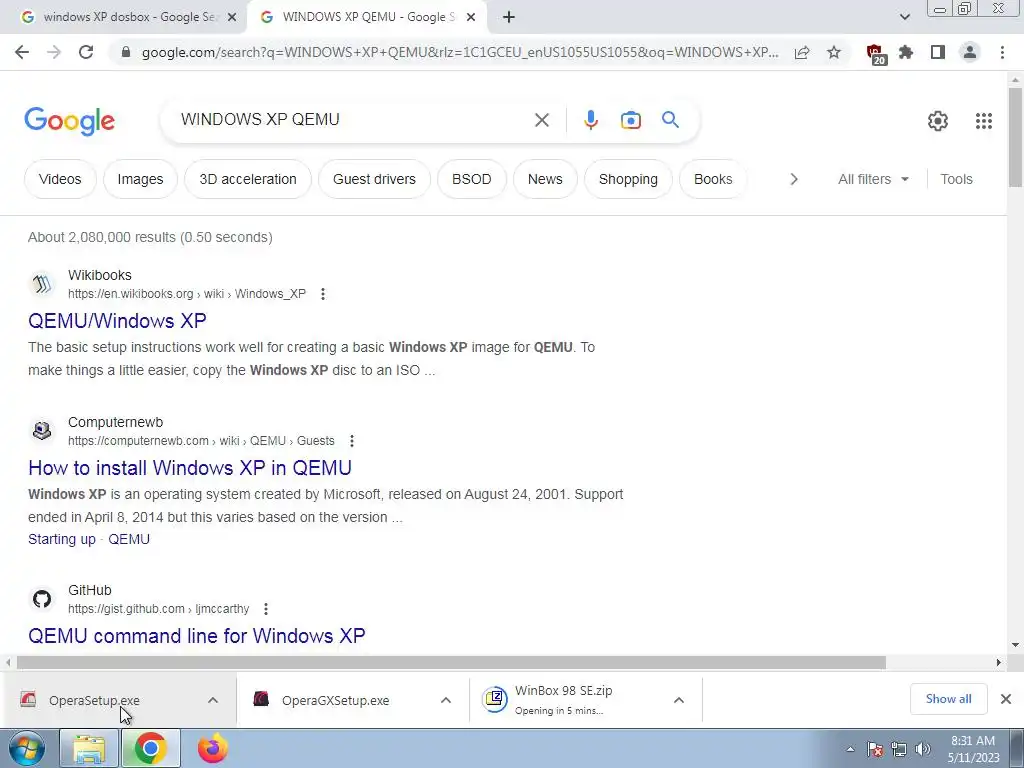Expand WinBox 98 SE.zip download options
1024x768 pixels.
pos(679,700)
